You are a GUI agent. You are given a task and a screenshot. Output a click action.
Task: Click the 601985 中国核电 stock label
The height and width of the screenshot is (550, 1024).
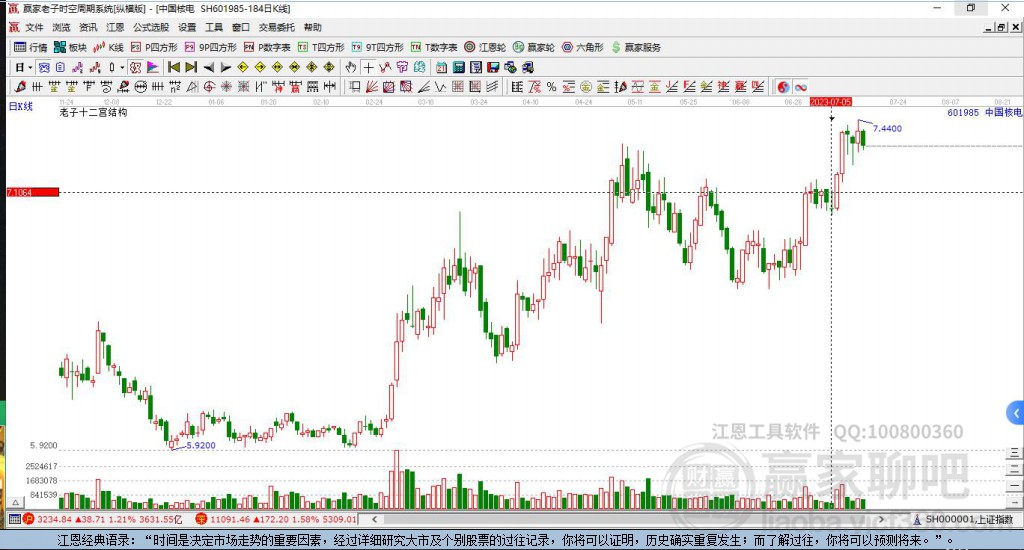tap(984, 112)
